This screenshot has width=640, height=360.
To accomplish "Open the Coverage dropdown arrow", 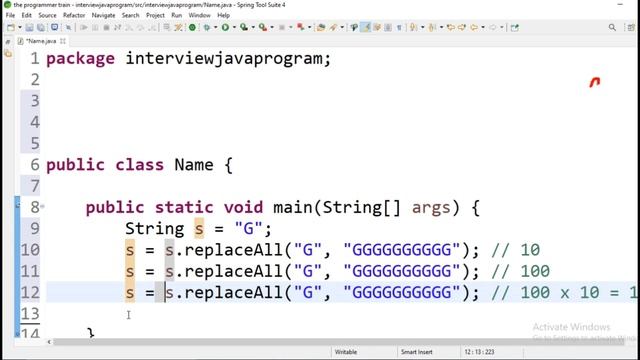I will point(253,27).
